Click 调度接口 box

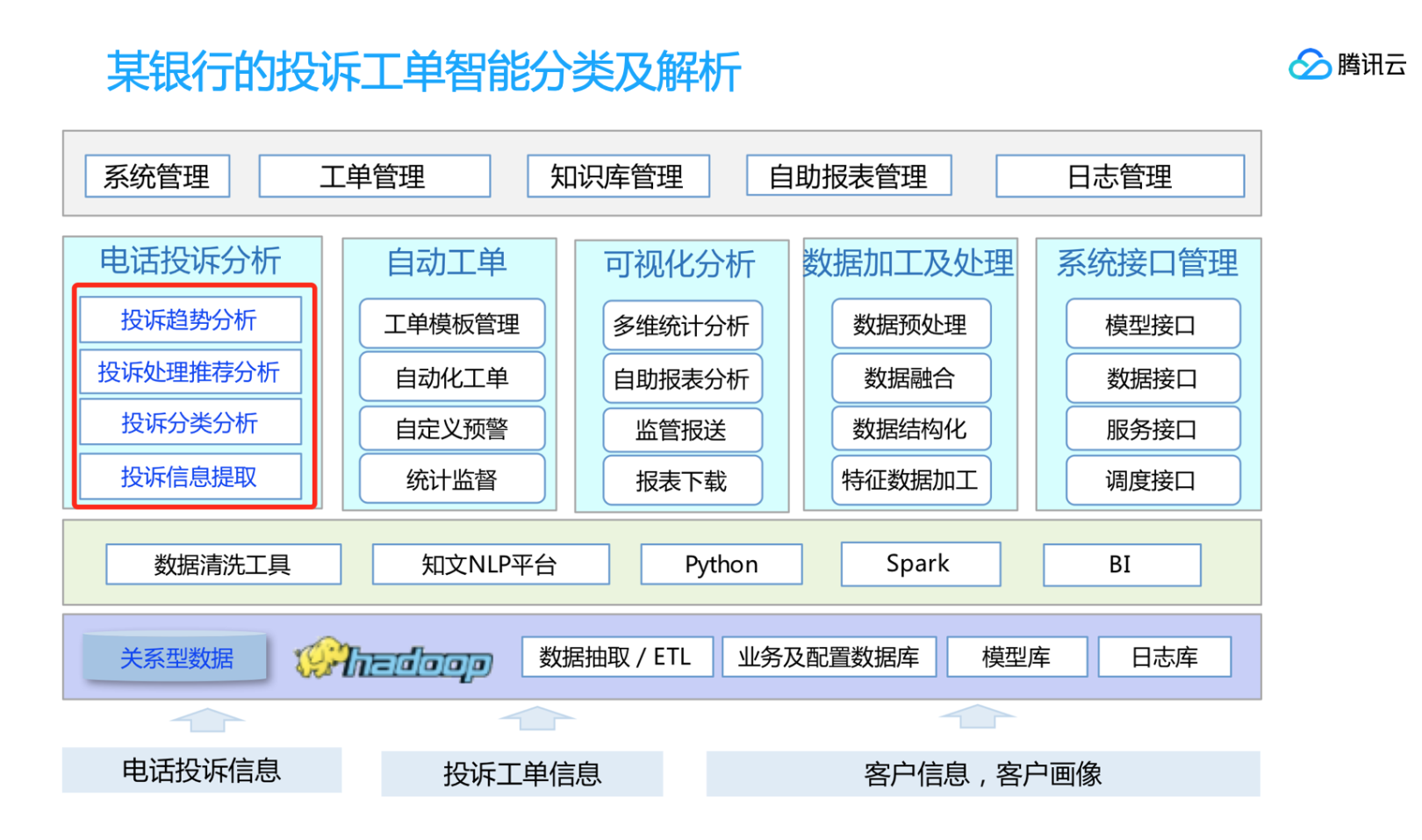click(x=1153, y=479)
